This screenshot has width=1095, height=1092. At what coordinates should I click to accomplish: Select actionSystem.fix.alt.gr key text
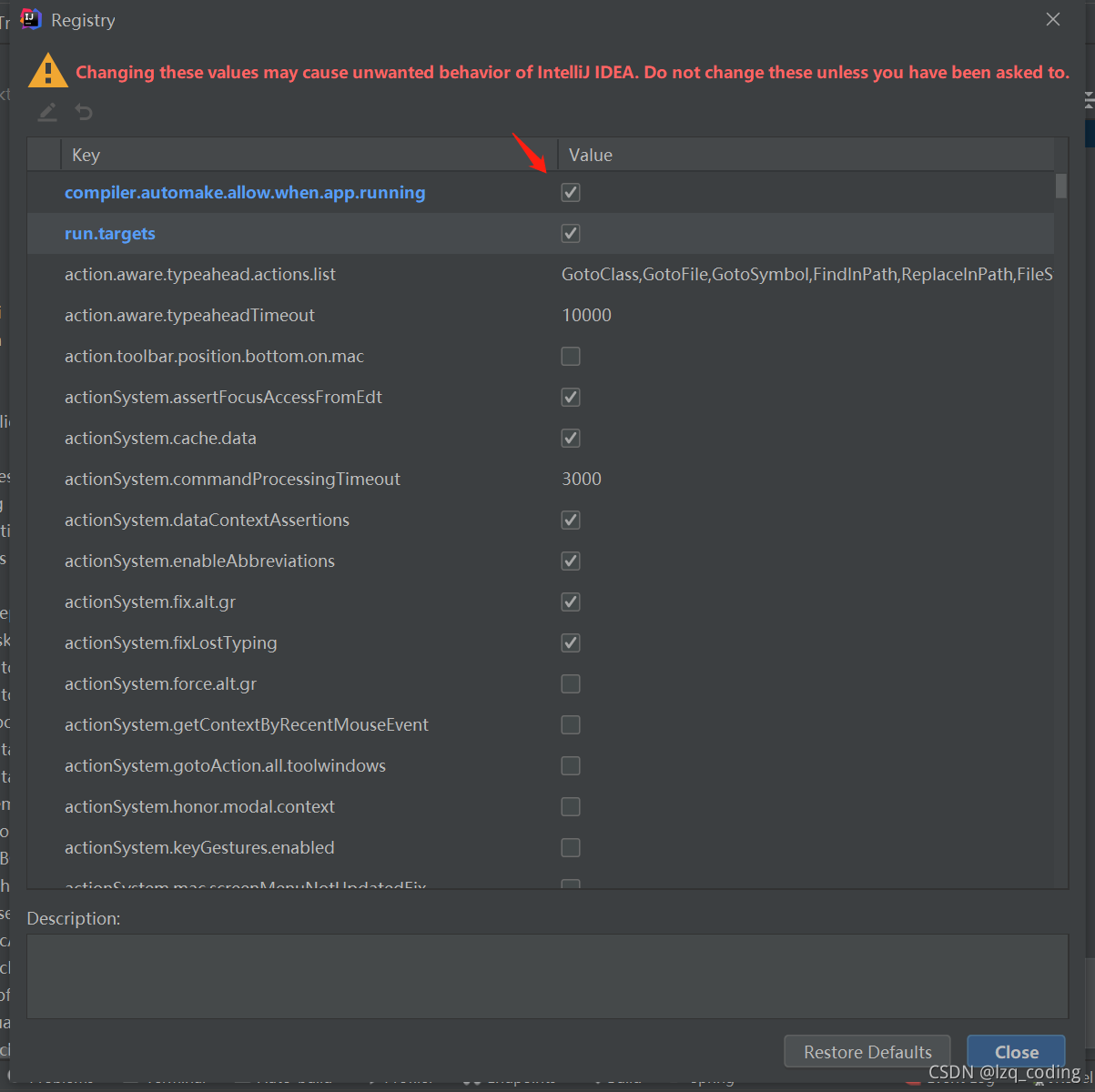150,602
